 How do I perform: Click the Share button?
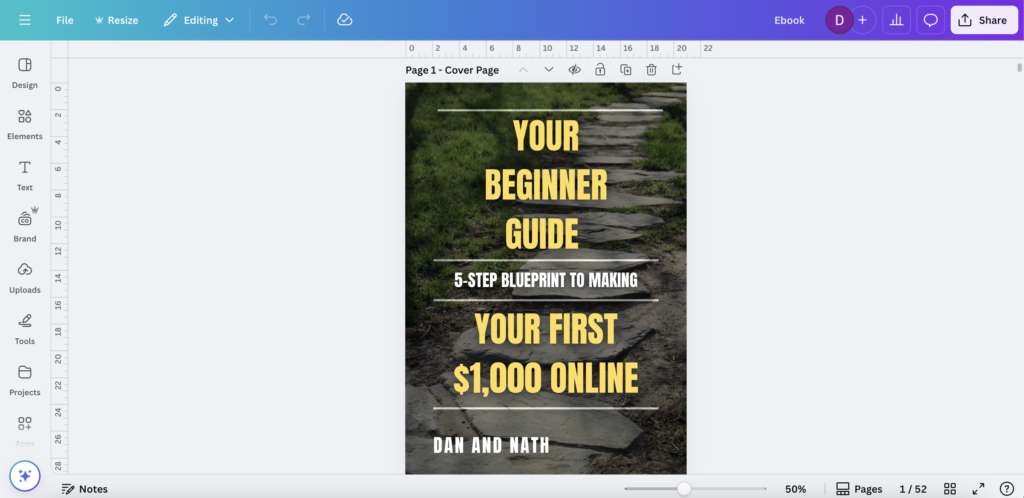click(x=983, y=20)
